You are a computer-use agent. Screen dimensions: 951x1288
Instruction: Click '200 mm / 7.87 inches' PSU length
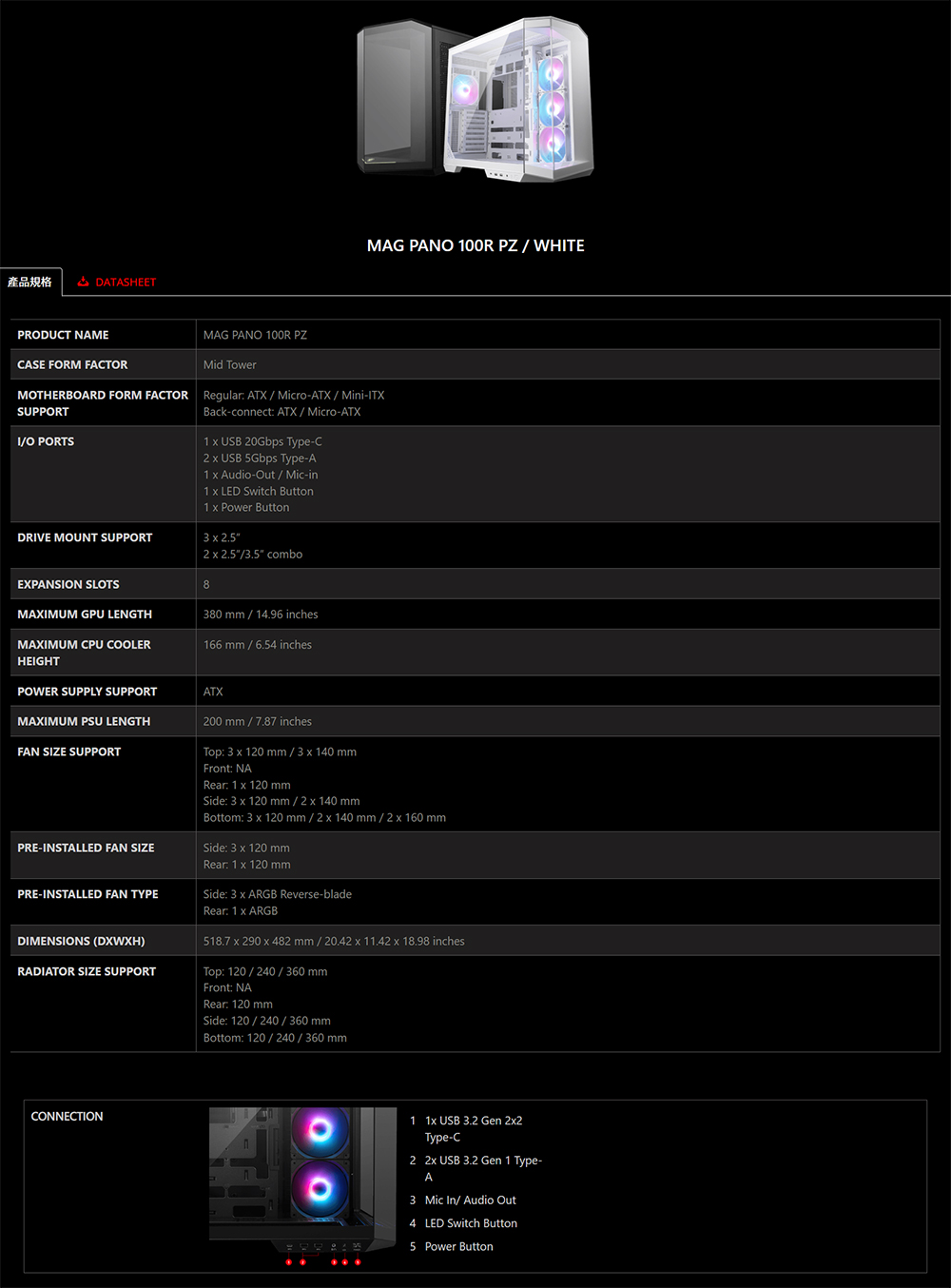click(258, 722)
